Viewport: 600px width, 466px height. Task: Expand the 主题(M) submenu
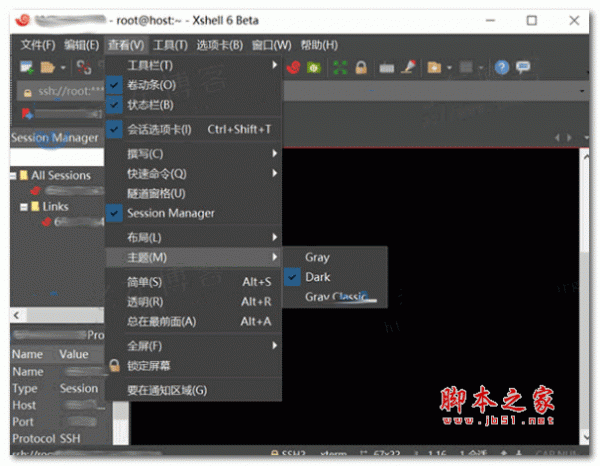point(193,257)
